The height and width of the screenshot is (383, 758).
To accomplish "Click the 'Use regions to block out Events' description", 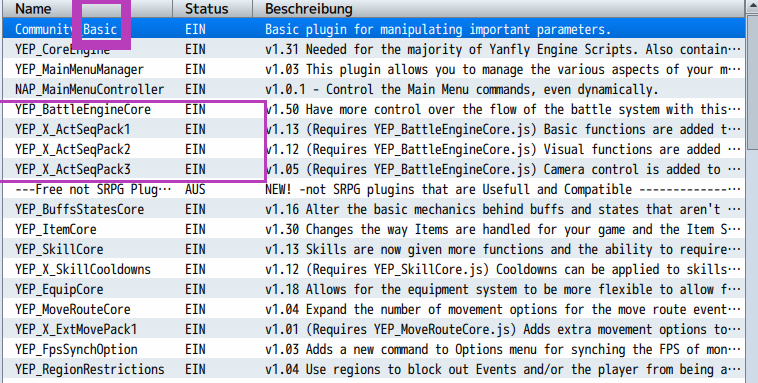I will [503, 369].
